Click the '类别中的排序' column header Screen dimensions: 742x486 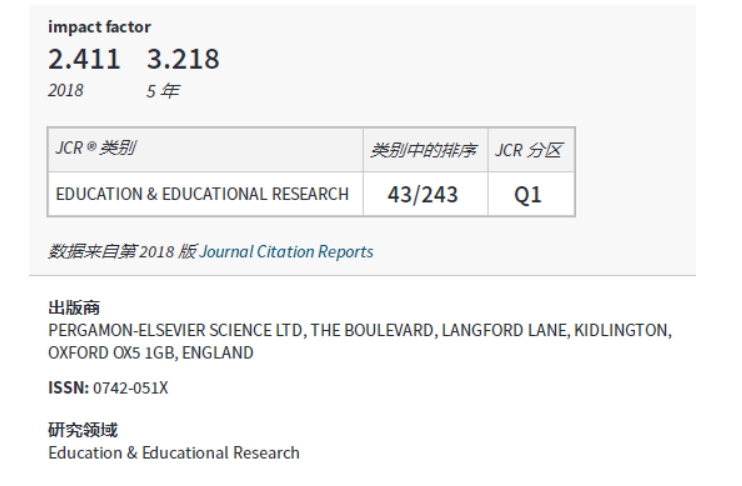click(x=424, y=150)
